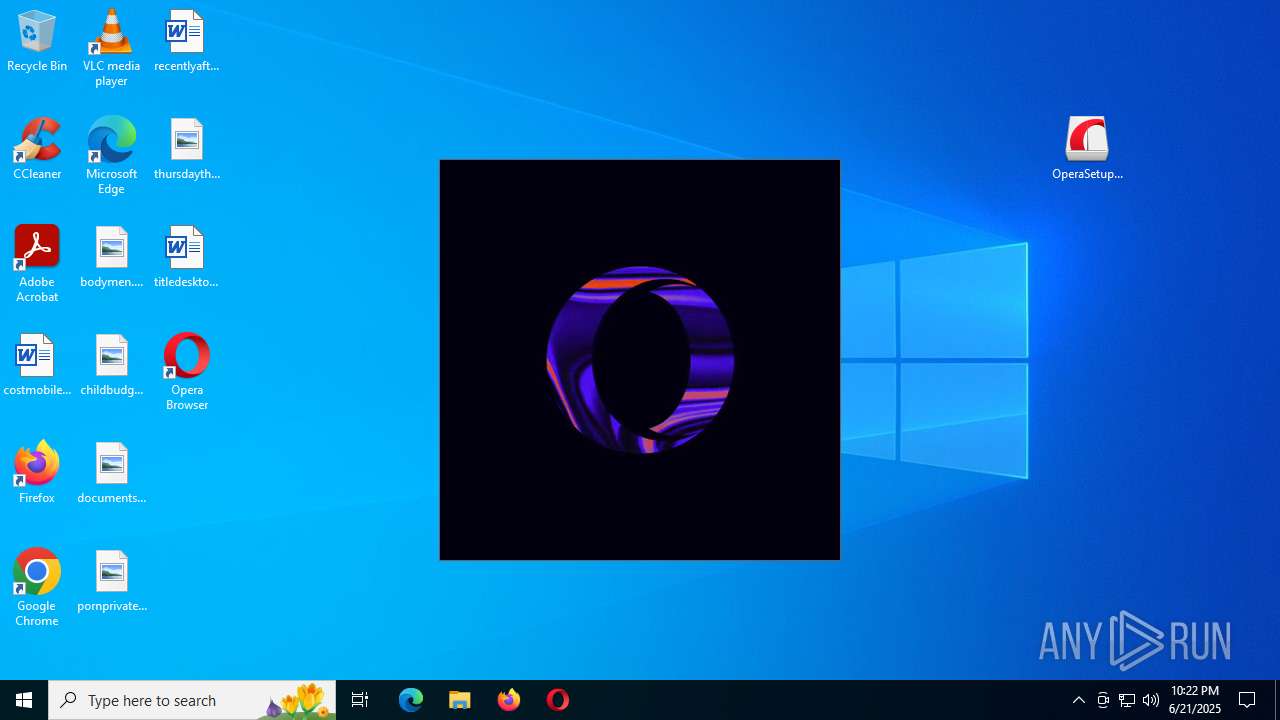The width and height of the screenshot is (1280, 720).
Task: Select the recentlyaft... Word document icon
Action: click(x=186, y=42)
